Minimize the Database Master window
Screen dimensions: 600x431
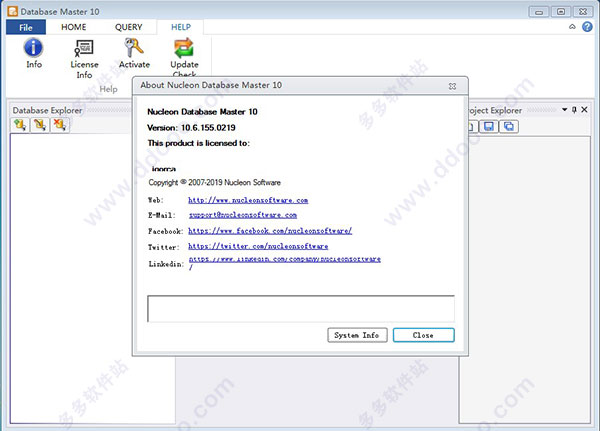click(x=539, y=12)
